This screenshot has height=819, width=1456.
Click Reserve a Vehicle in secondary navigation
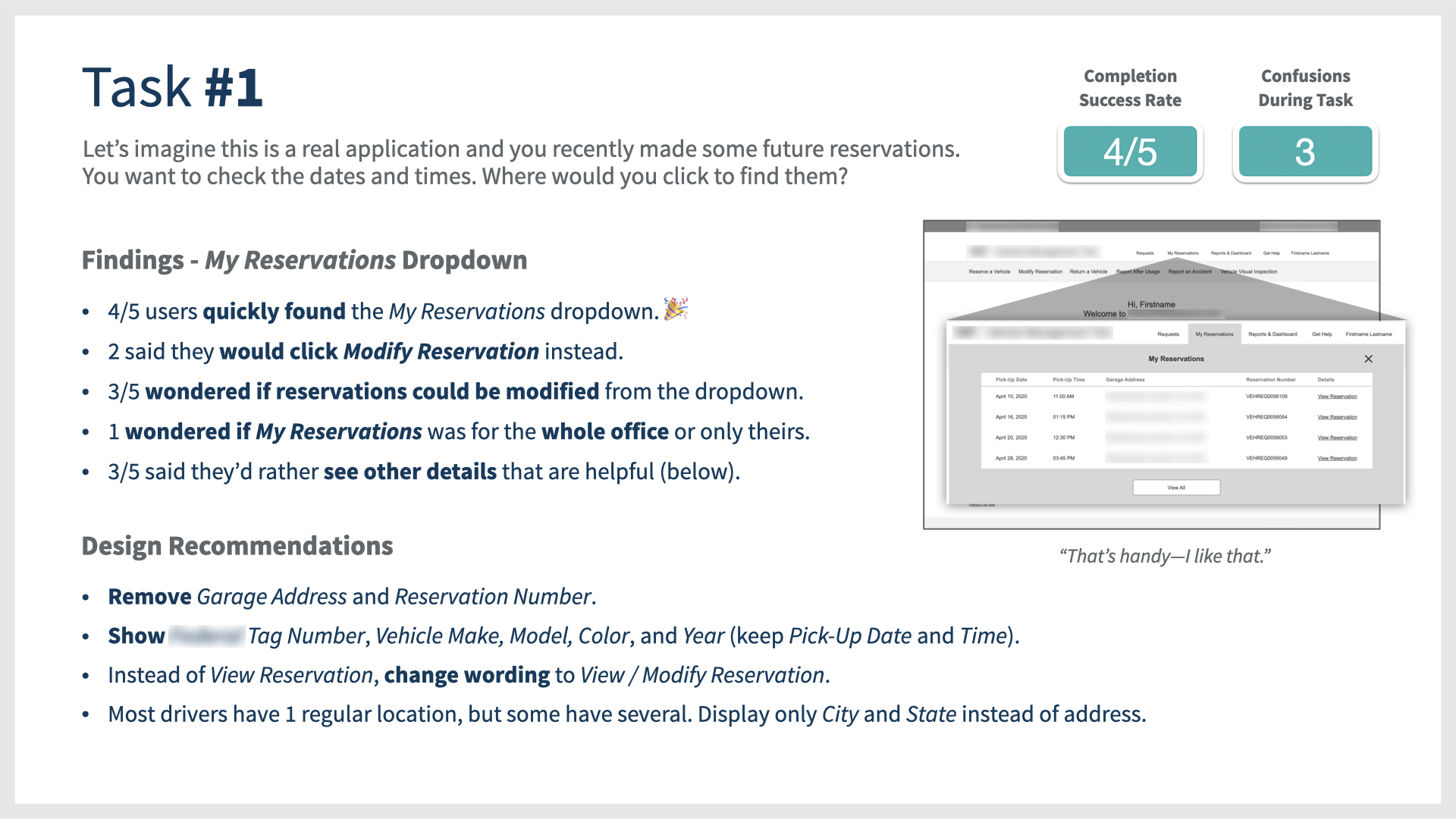[989, 271]
